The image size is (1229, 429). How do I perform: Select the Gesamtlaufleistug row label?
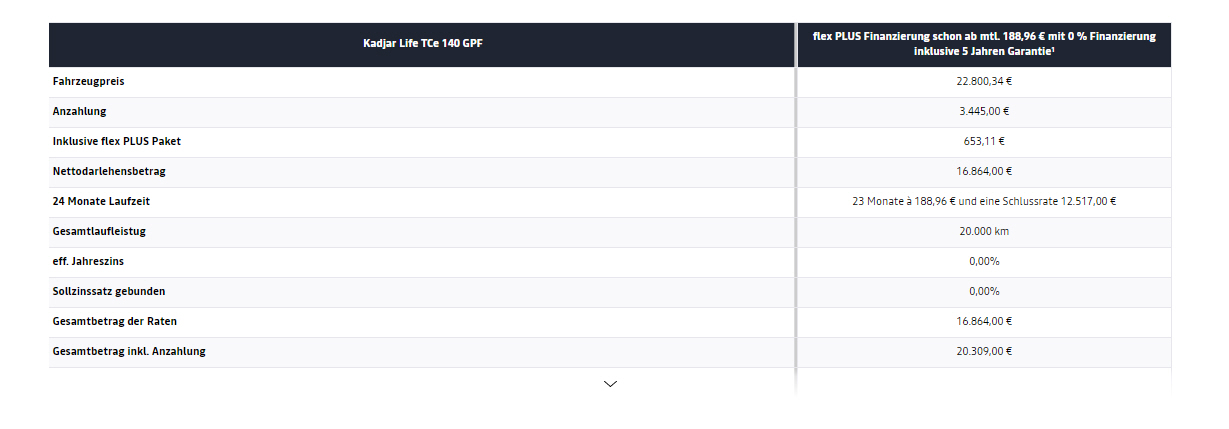[x=100, y=232]
